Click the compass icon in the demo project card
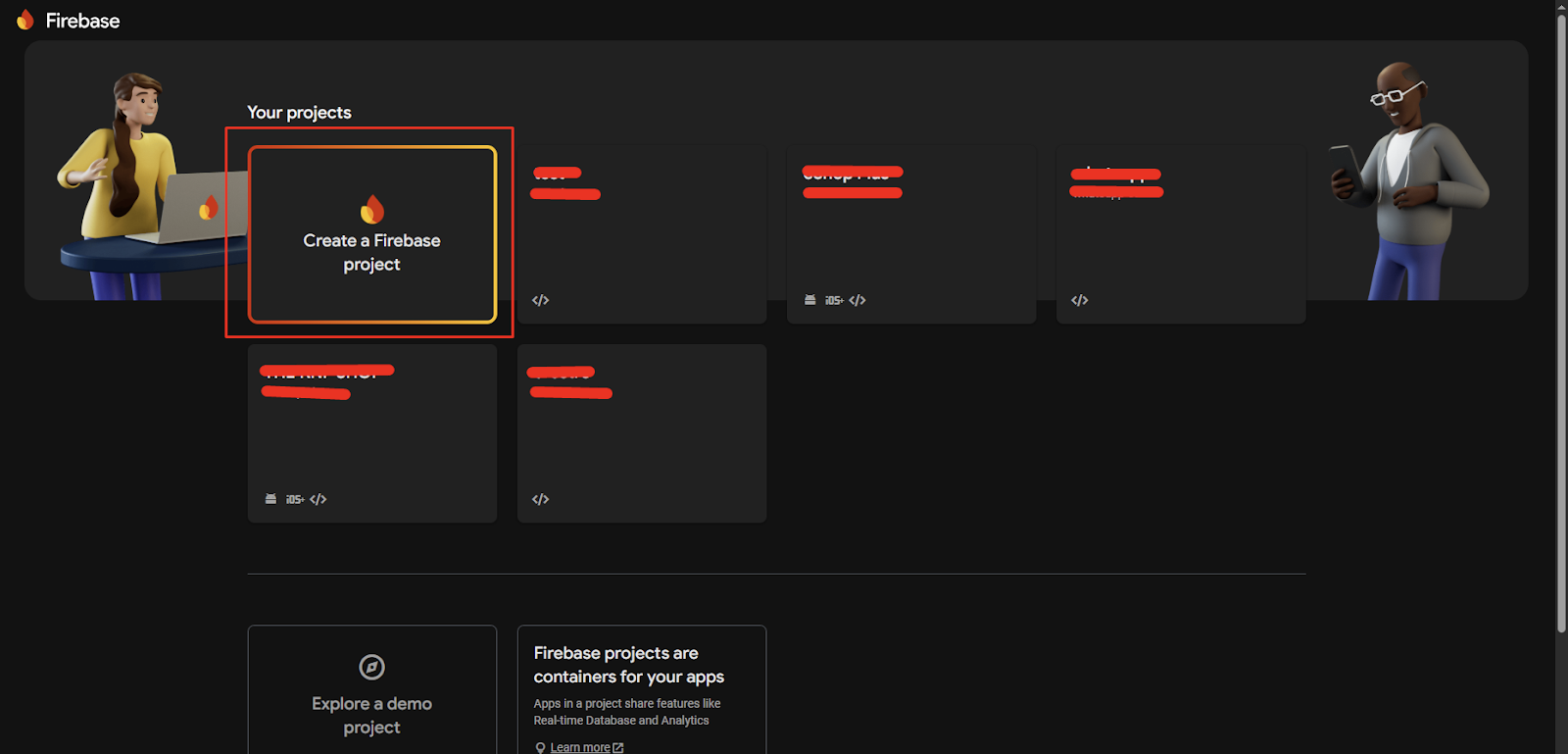 tap(371, 667)
